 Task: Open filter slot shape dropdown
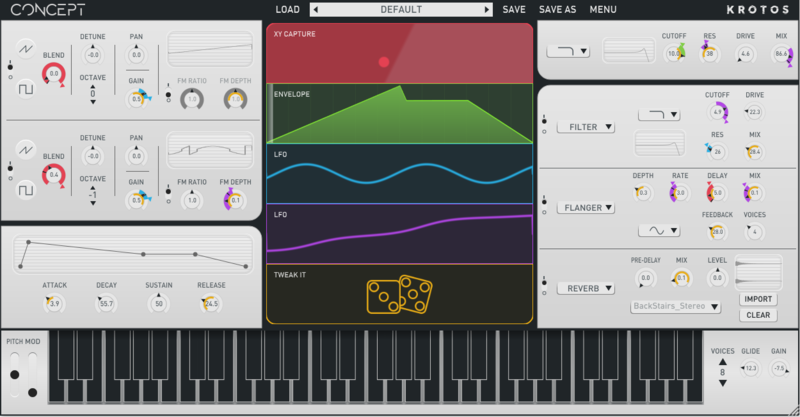pyautogui.click(x=659, y=114)
